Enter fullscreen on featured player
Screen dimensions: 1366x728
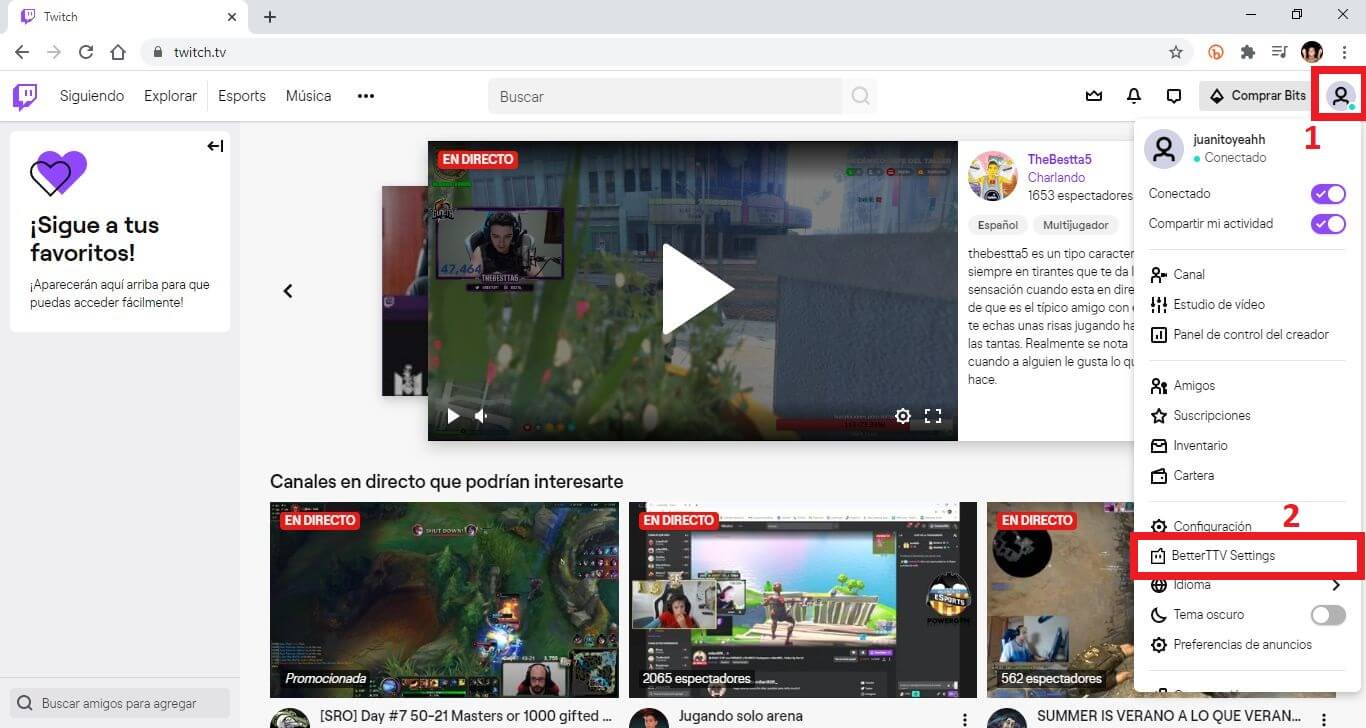[933, 416]
